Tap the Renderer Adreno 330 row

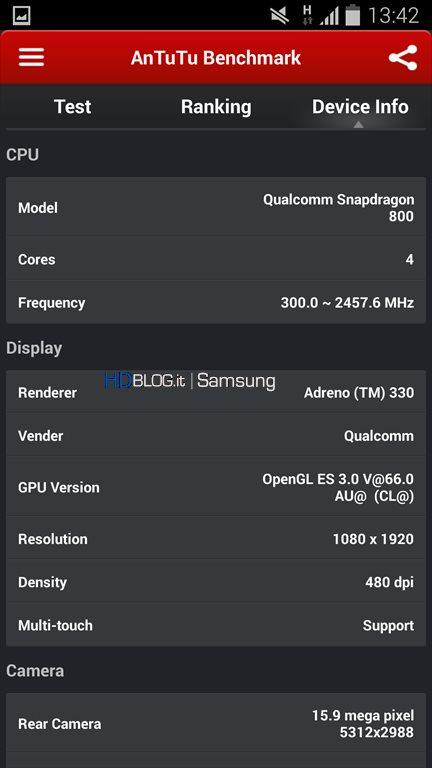click(216, 392)
